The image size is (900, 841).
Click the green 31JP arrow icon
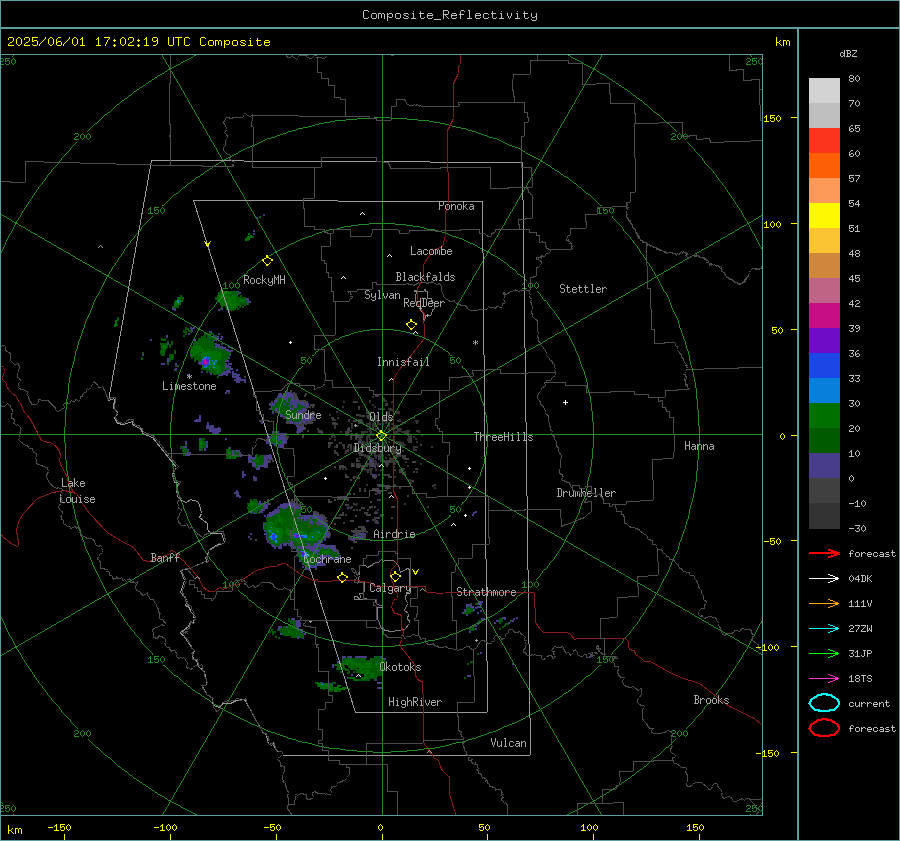click(x=824, y=653)
